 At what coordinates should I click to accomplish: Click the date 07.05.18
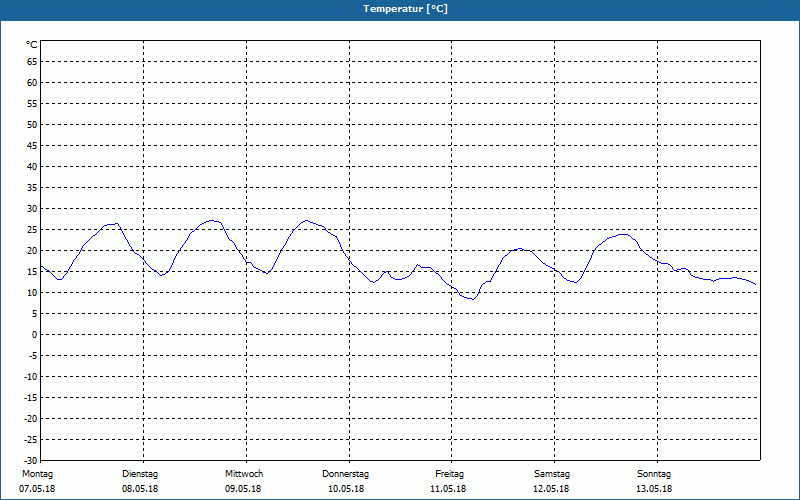pyautogui.click(x=37, y=489)
